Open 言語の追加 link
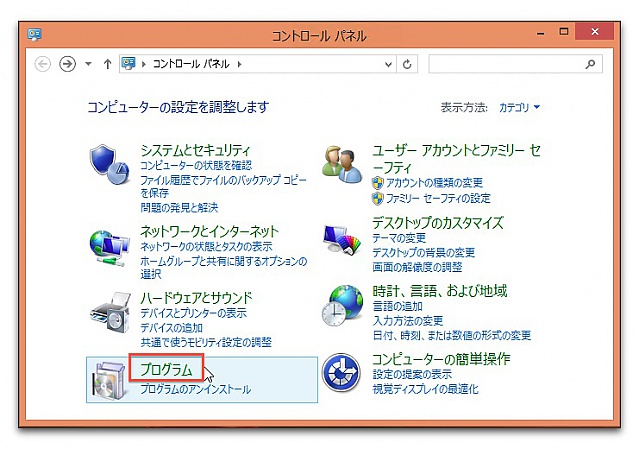The height and width of the screenshot is (449, 639). click(x=397, y=306)
